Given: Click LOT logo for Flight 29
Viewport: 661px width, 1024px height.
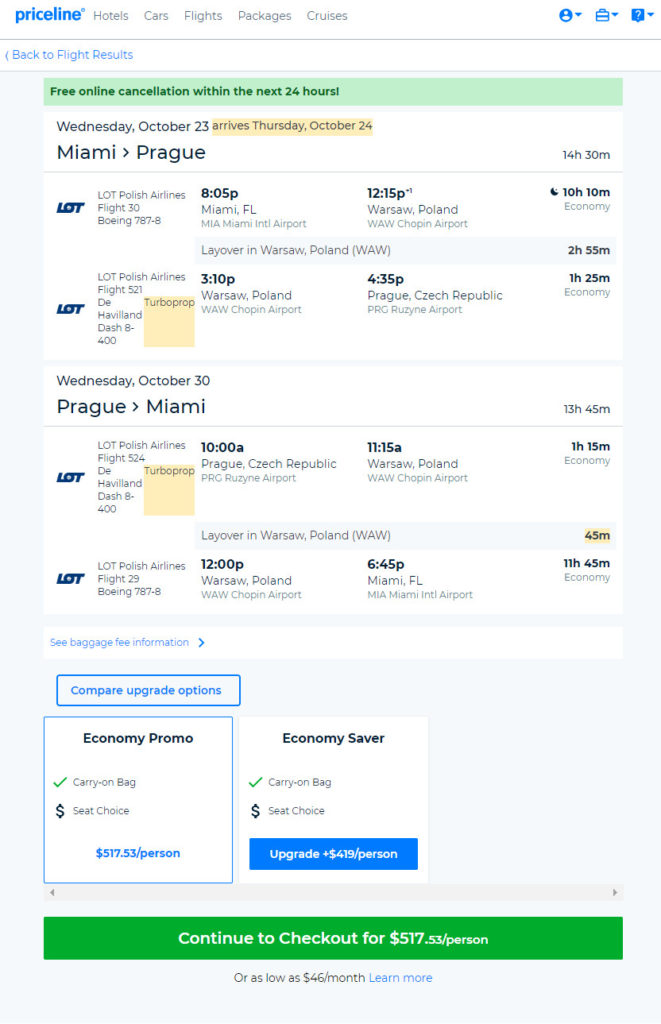Looking at the screenshot, I should (x=71, y=579).
